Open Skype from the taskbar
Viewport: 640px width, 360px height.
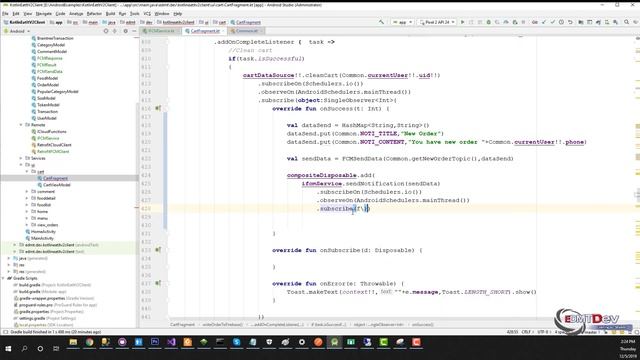[x=236, y=342]
